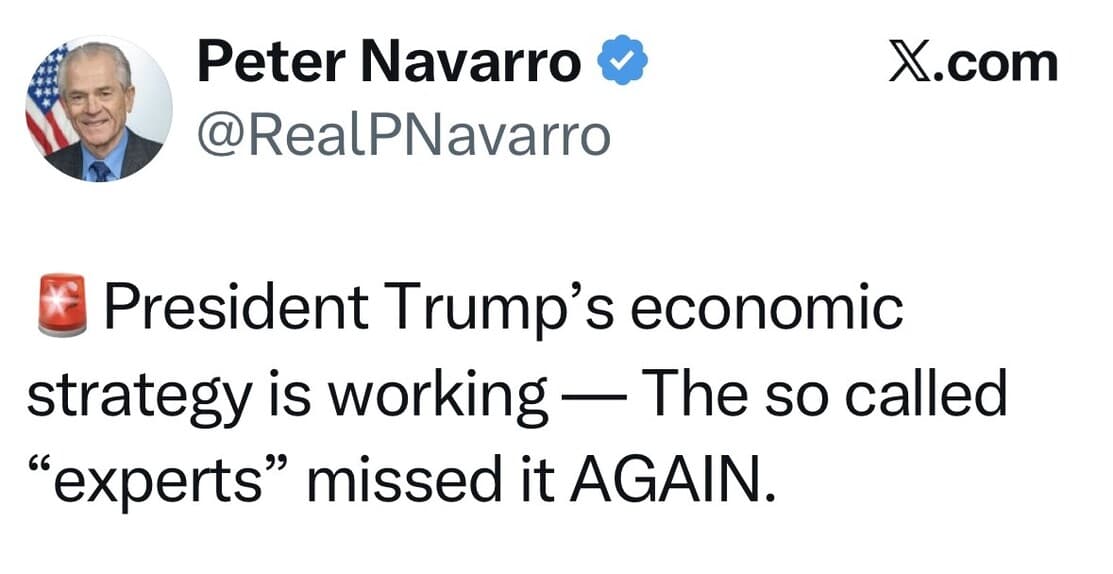Click the blue verified checkmark badge

coord(623,65)
